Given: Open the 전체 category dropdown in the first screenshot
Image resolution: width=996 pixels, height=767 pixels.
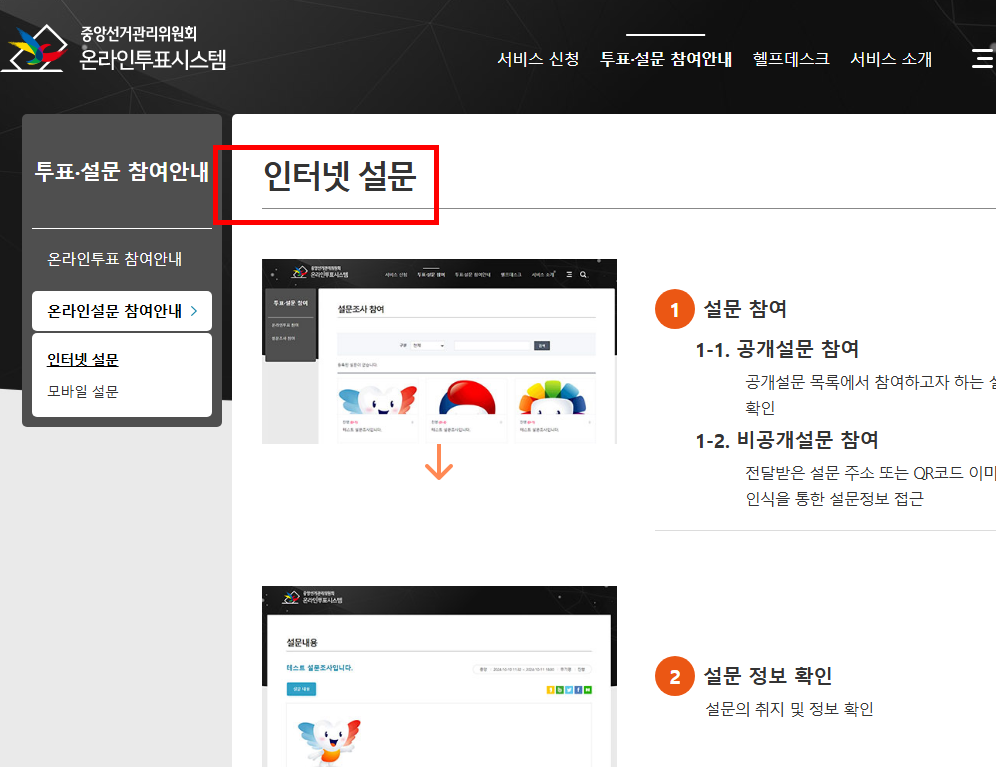Looking at the screenshot, I should click(428, 346).
